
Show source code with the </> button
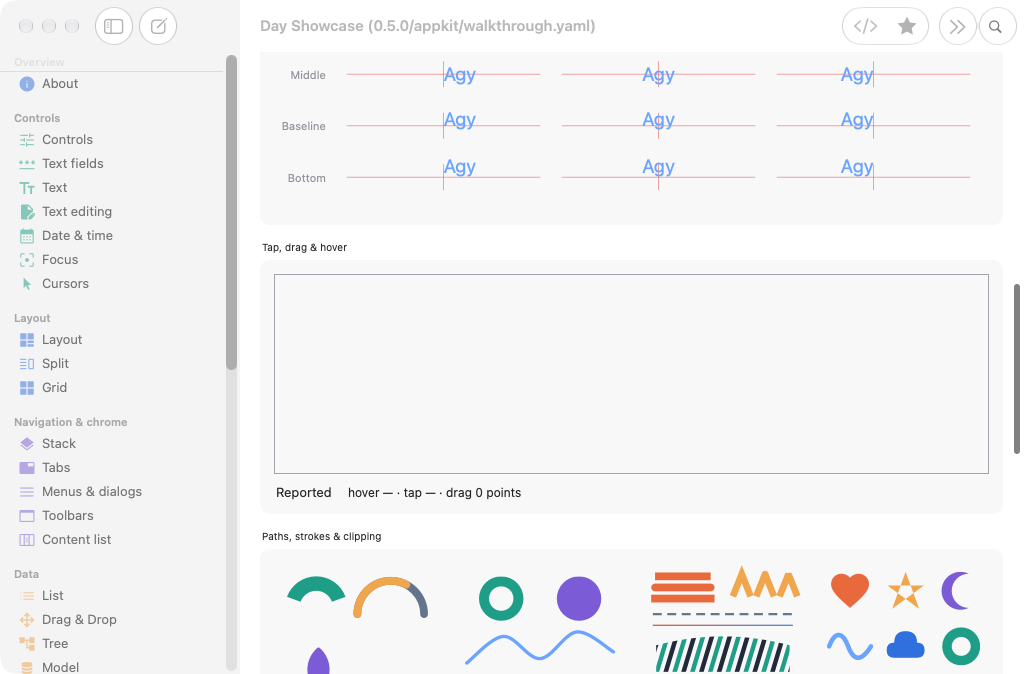(865, 26)
